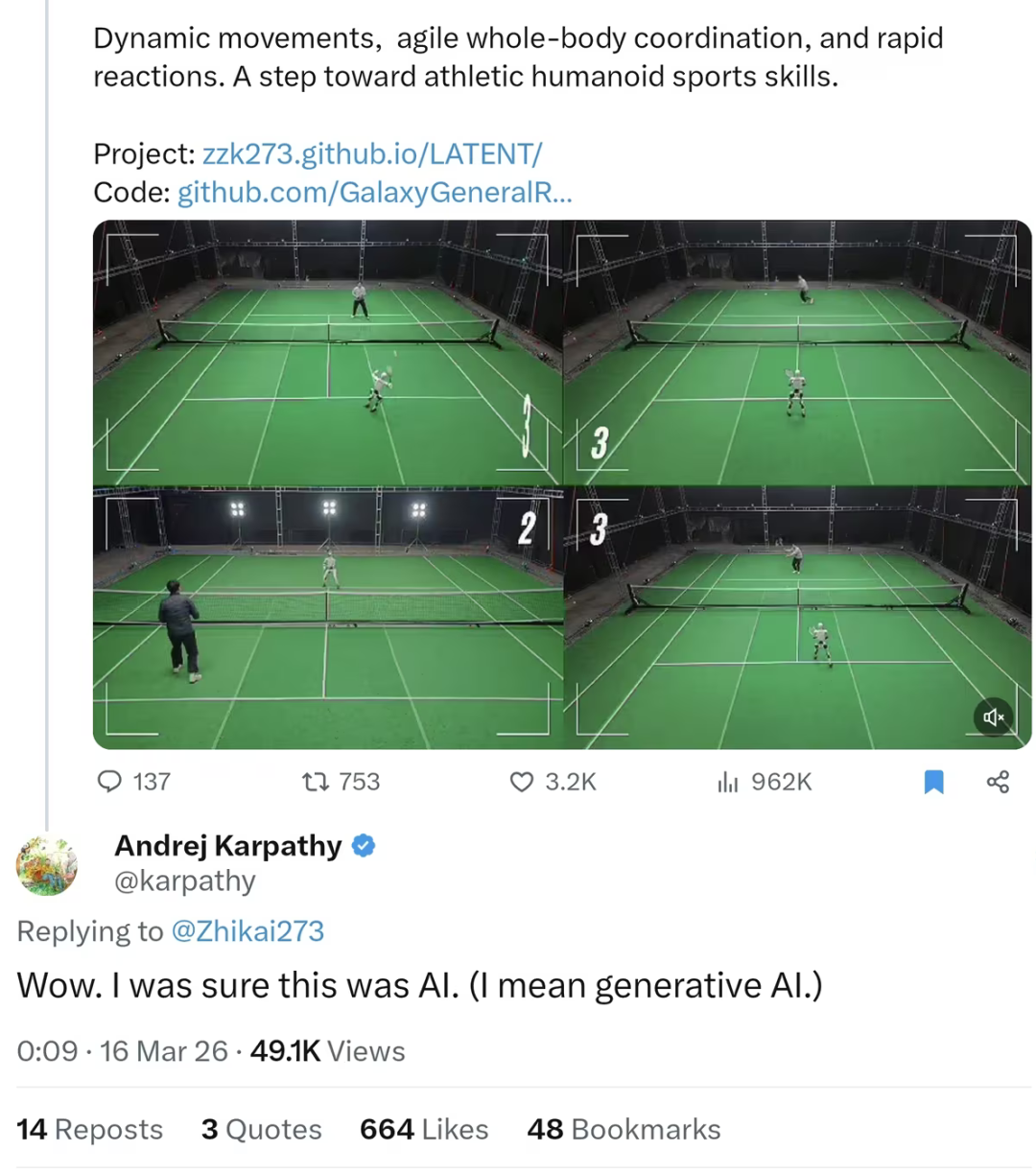Toggle the blue bookmark icon
1036x1174 pixels.
(933, 782)
